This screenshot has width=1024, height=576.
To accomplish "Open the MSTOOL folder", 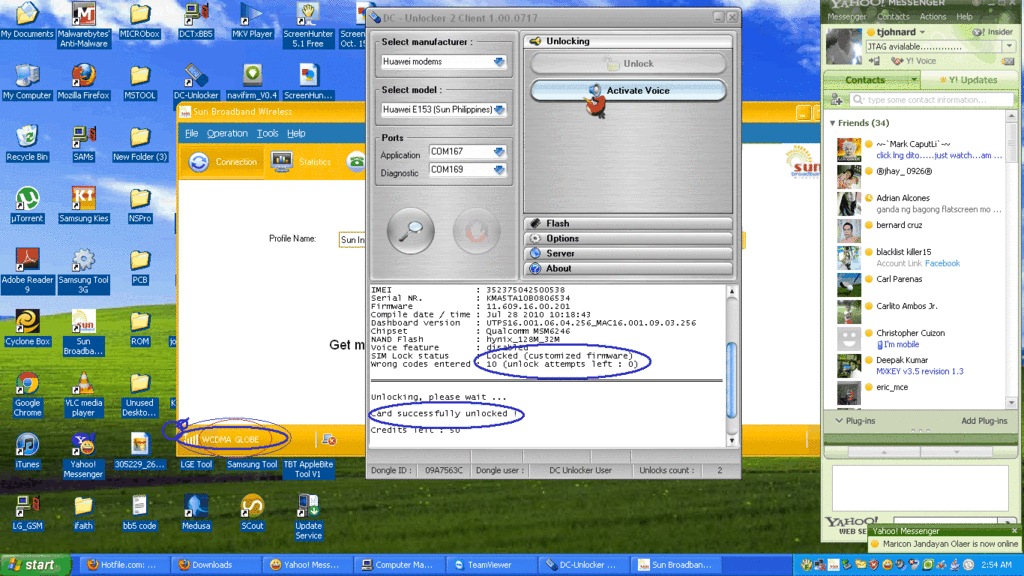I will coord(140,82).
